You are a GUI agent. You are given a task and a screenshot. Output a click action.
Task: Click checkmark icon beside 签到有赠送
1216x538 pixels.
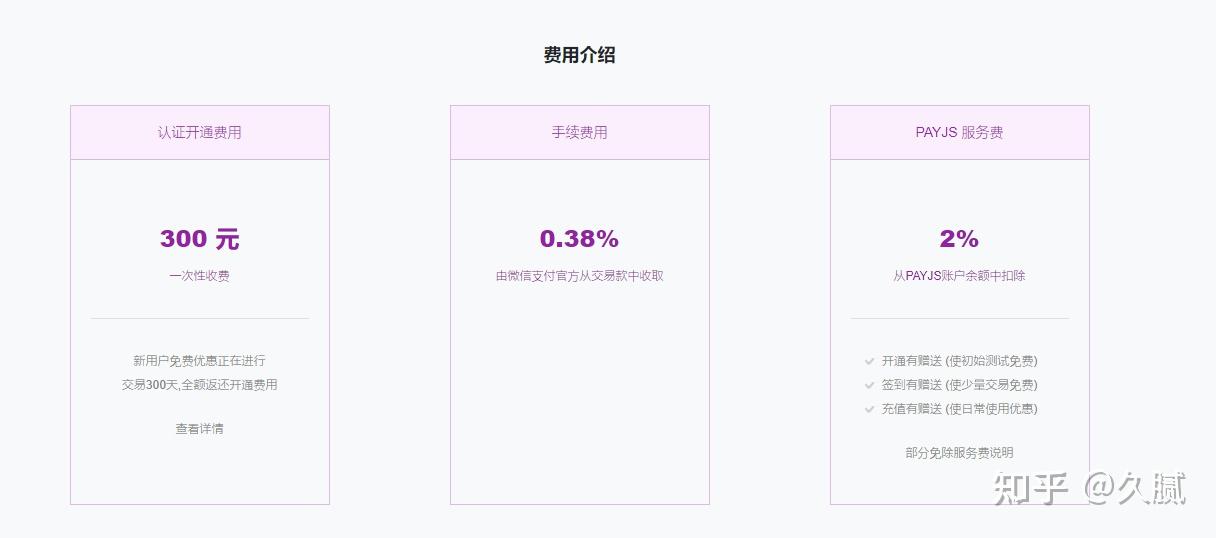coord(870,385)
